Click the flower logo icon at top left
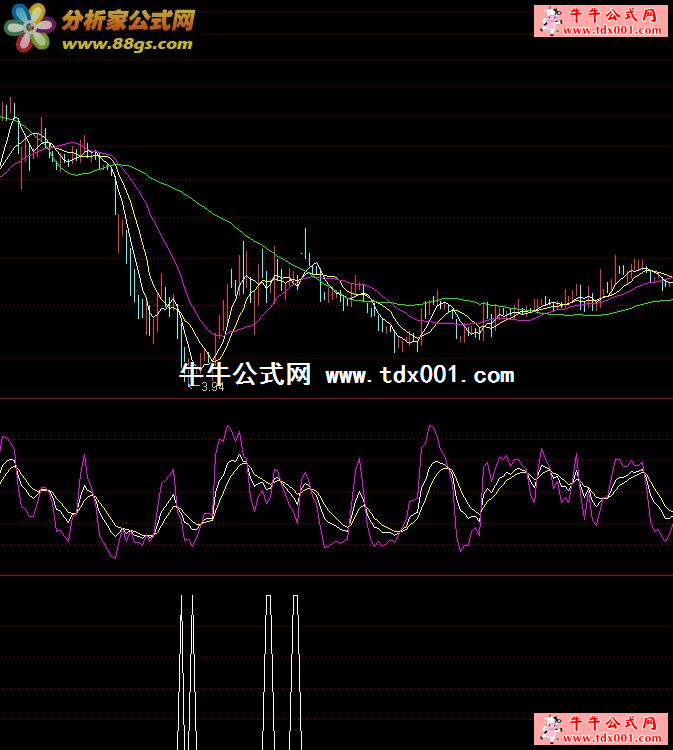The image size is (673, 750). tap(30, 27)
